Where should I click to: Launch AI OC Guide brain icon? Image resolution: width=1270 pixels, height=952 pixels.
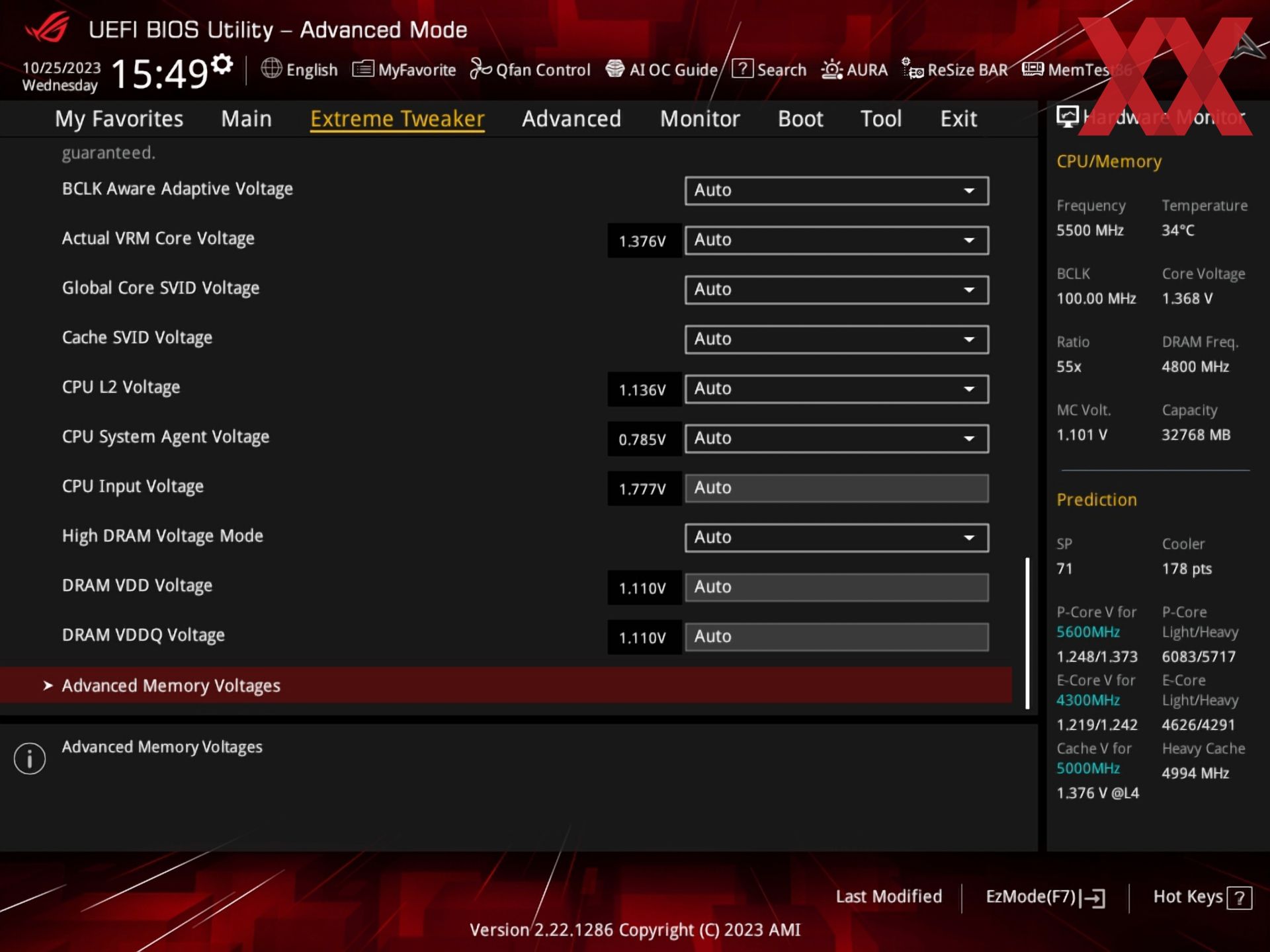pos(615,69)
